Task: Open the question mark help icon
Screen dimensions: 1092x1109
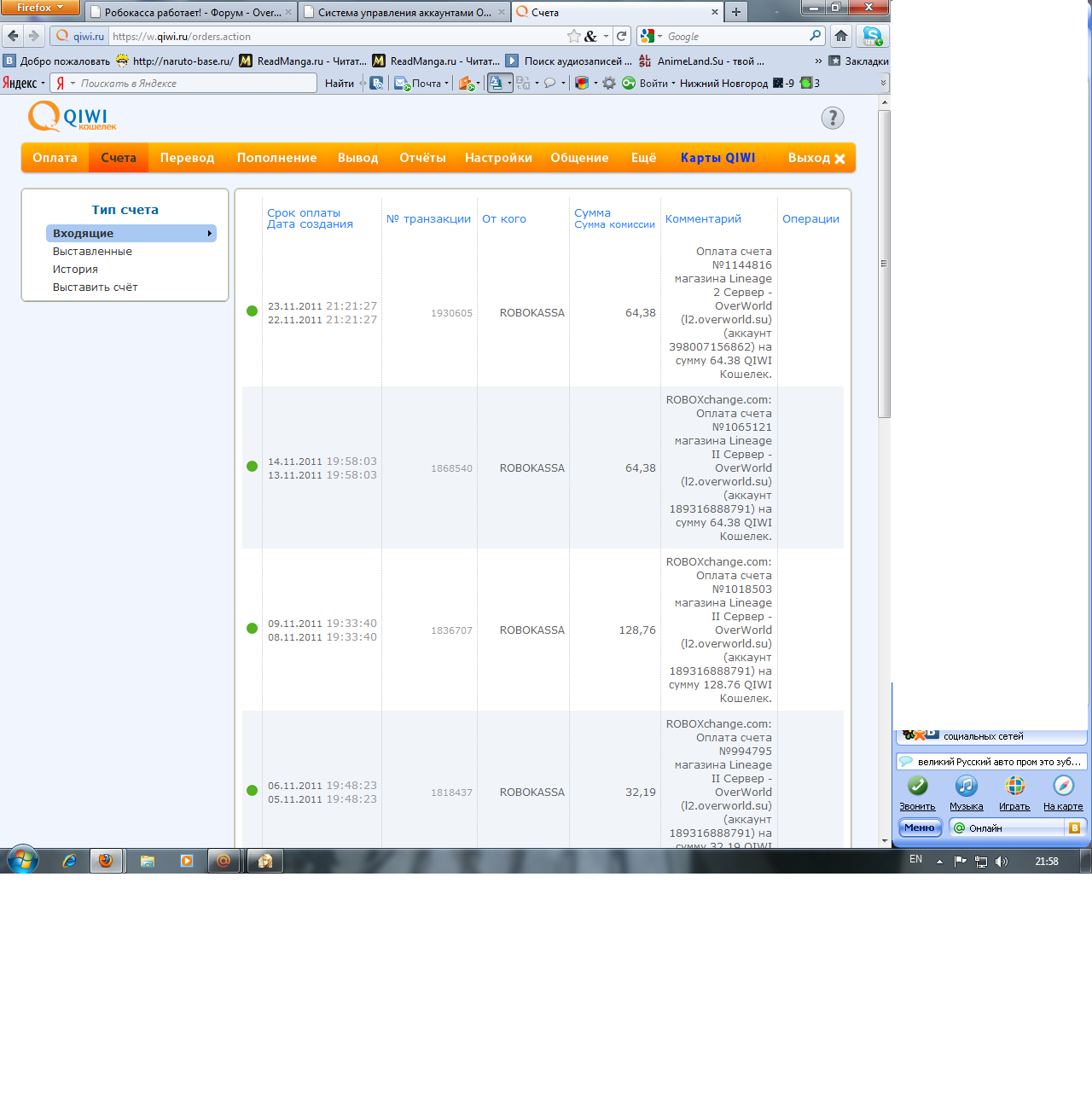Action: 833,118
